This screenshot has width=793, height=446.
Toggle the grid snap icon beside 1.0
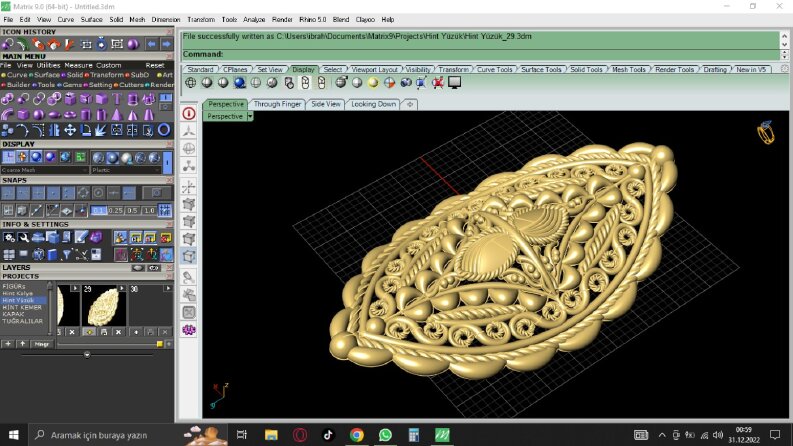click(164, 210)
